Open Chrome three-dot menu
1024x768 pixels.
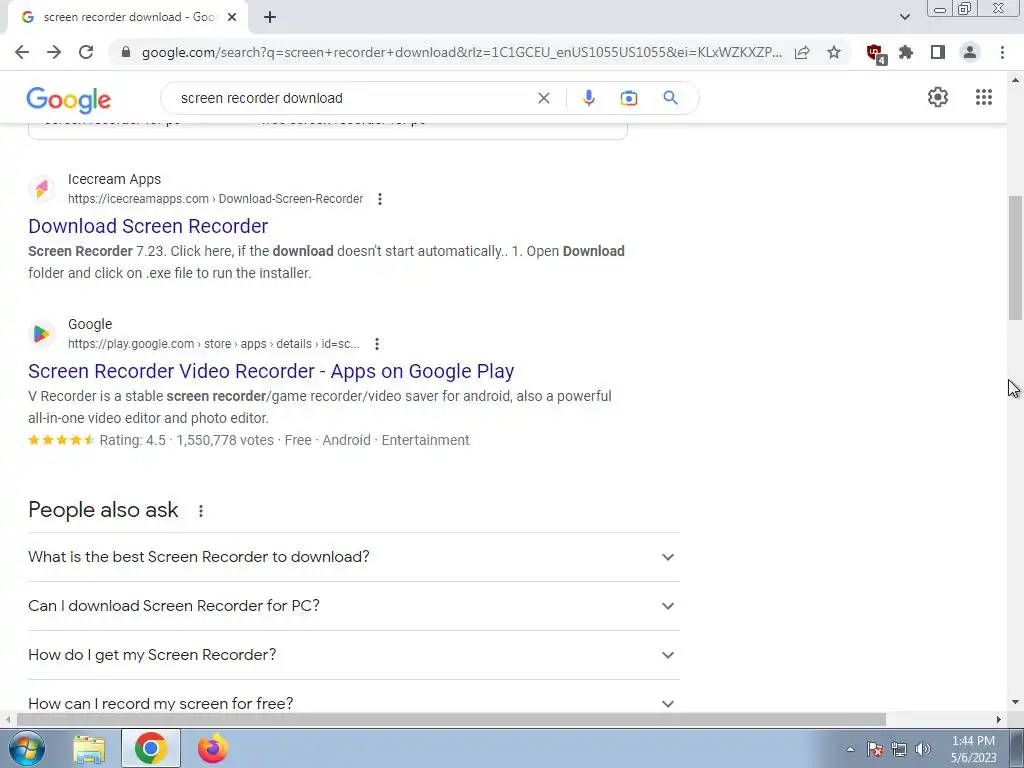(1002, 52)
